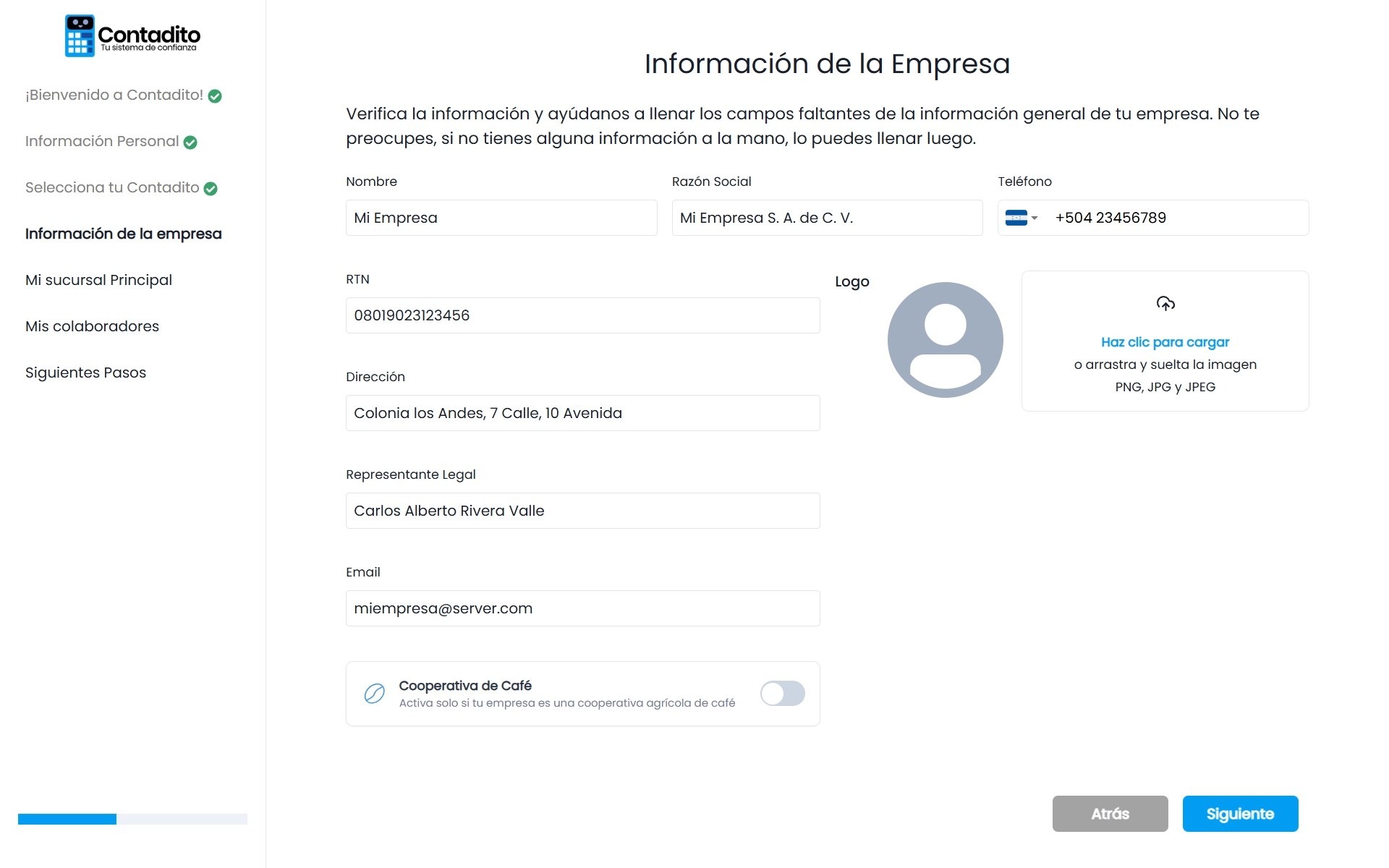The image size is (1389, 868).
Task: Open Siguientes Pasos step
Action: pos(85,373)
